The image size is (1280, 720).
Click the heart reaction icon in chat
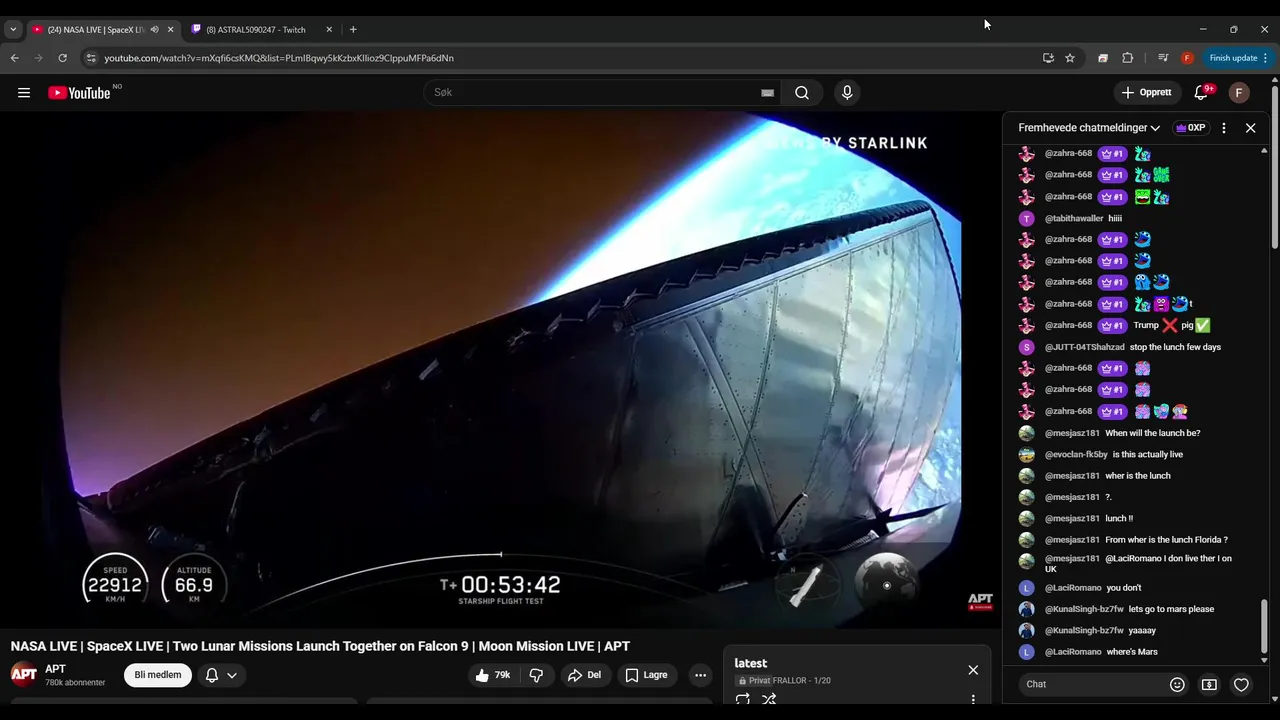coord(1241,685)
